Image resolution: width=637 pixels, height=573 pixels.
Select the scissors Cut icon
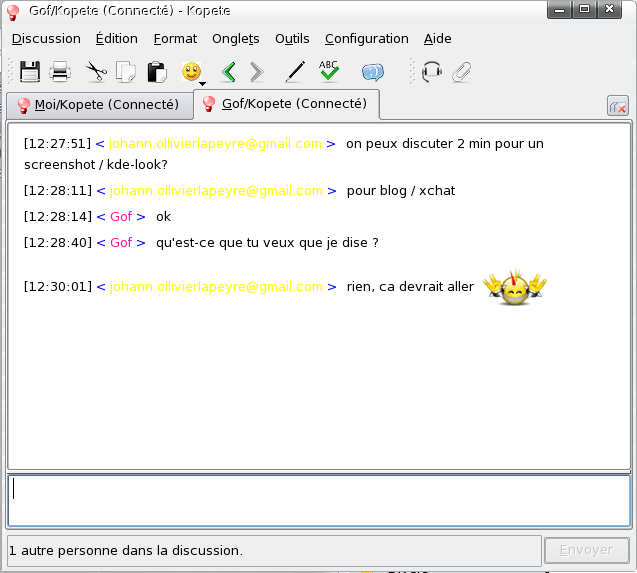[96, 72]
